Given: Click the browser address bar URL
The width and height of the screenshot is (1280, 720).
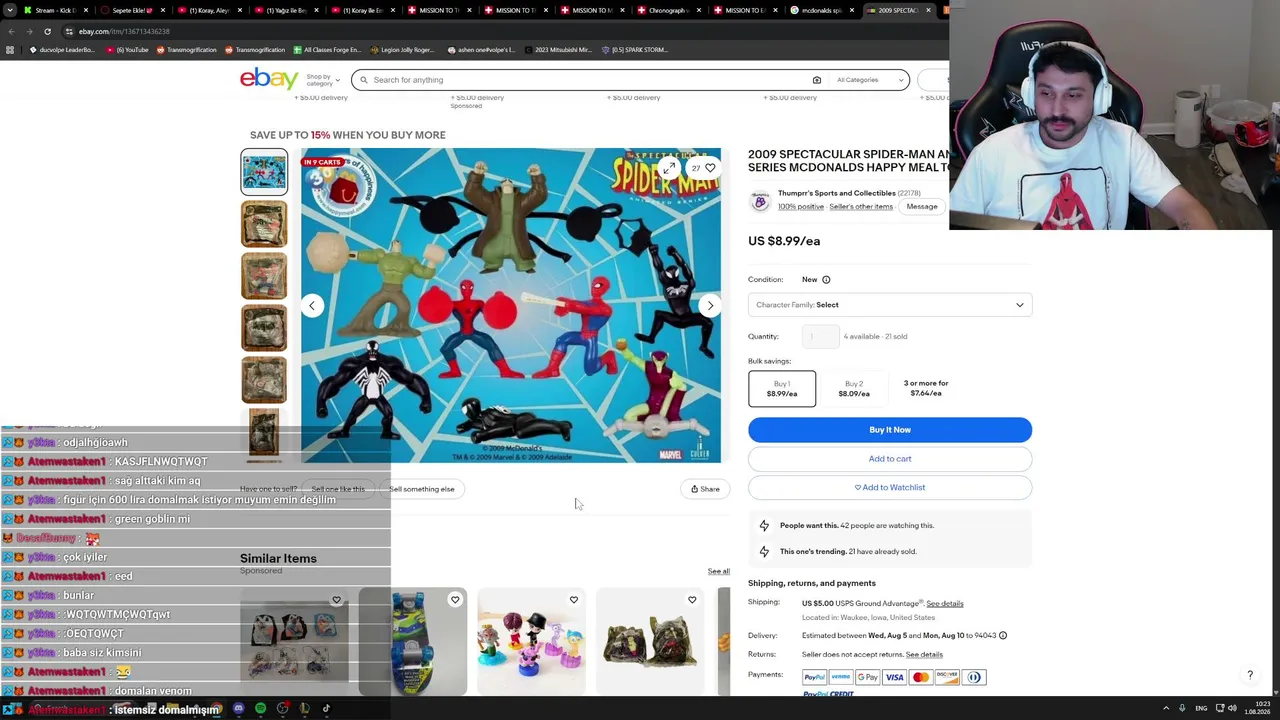Looking at the screenshot, I should [x=124, y=31].
